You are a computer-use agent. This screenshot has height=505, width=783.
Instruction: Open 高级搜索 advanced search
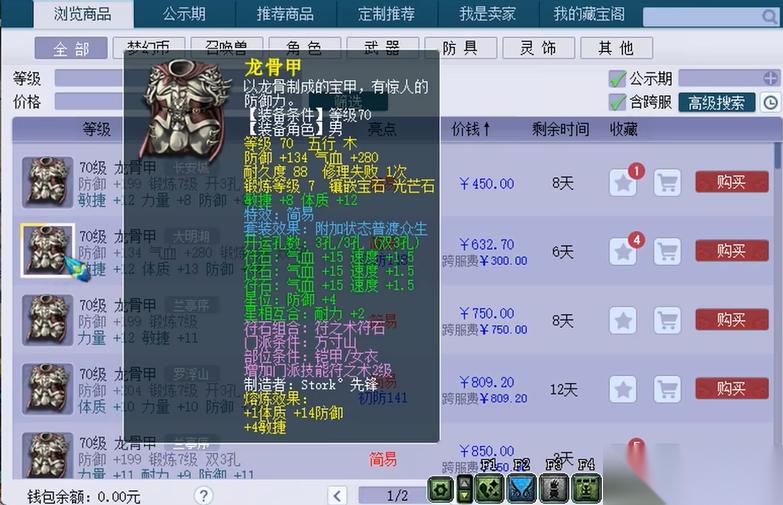click(x=717, y=102)
